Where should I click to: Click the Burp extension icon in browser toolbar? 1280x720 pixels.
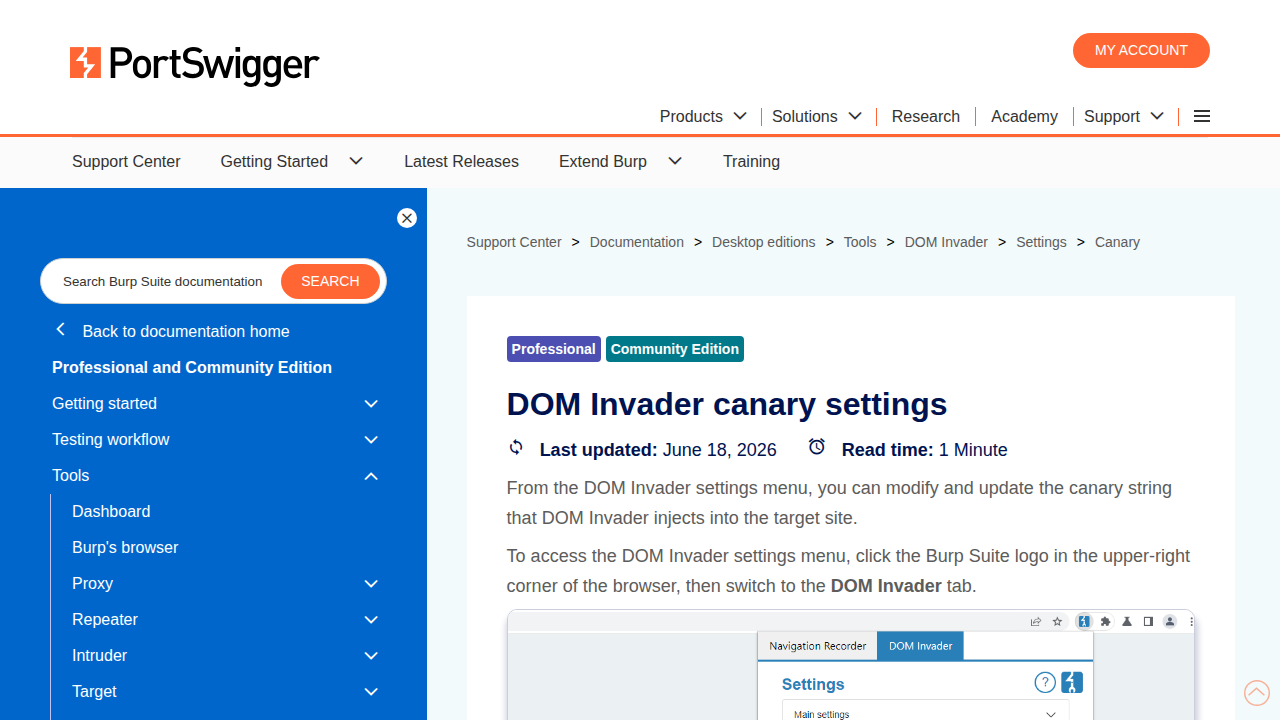(1084, 621)
